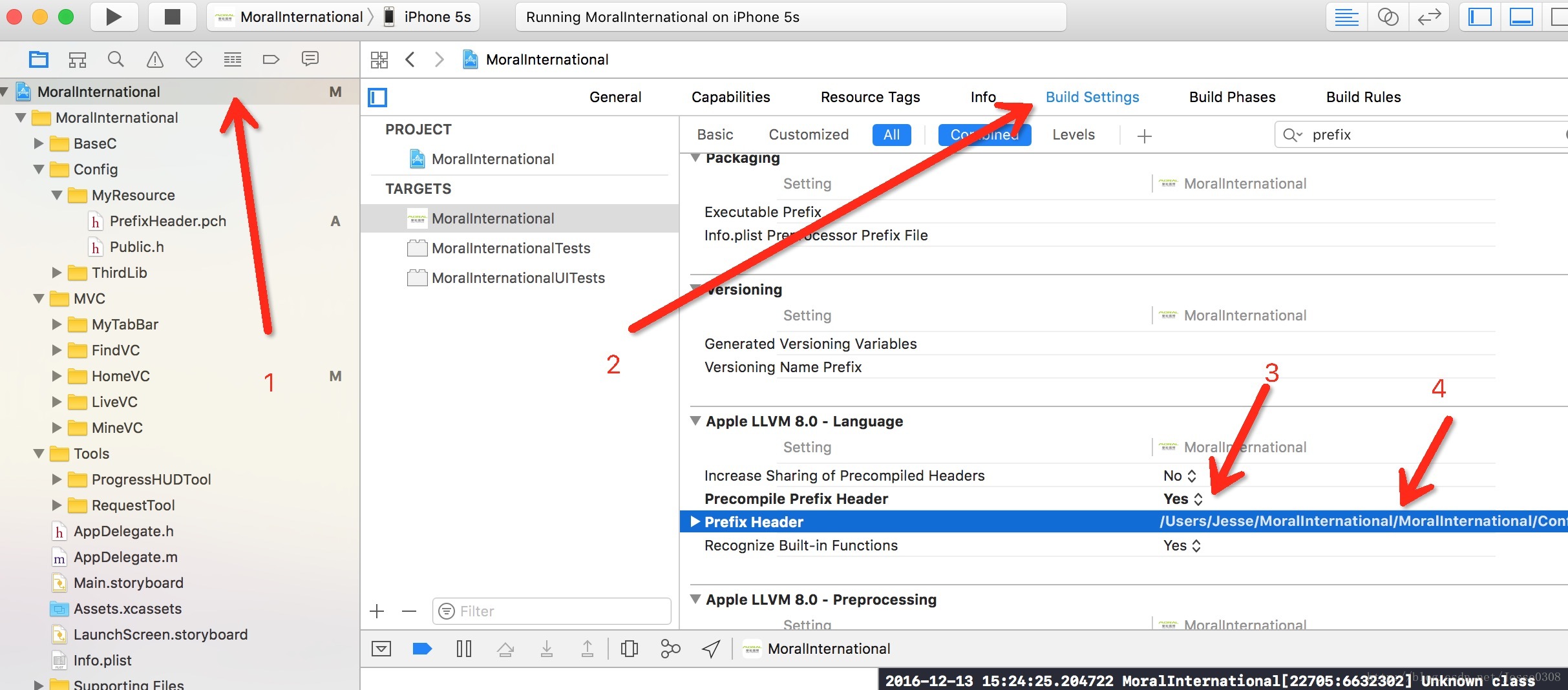Image resolution: width=1568 pixels, height=690 pixels.
Task: Select the Standard editor icon
Action: [x=1347, y=17]
